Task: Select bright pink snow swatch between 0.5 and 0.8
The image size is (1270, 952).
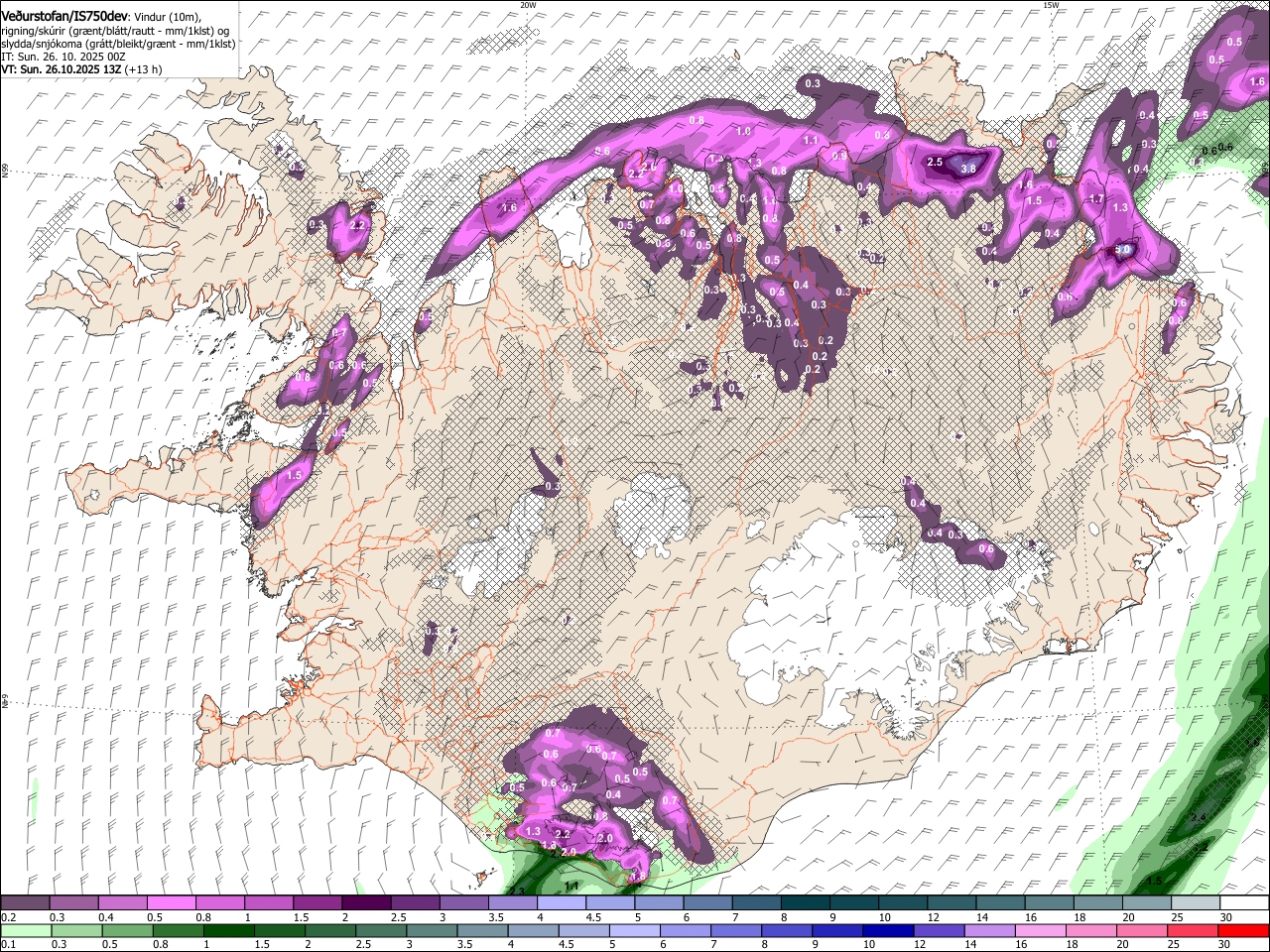Action: coord(172,903)
